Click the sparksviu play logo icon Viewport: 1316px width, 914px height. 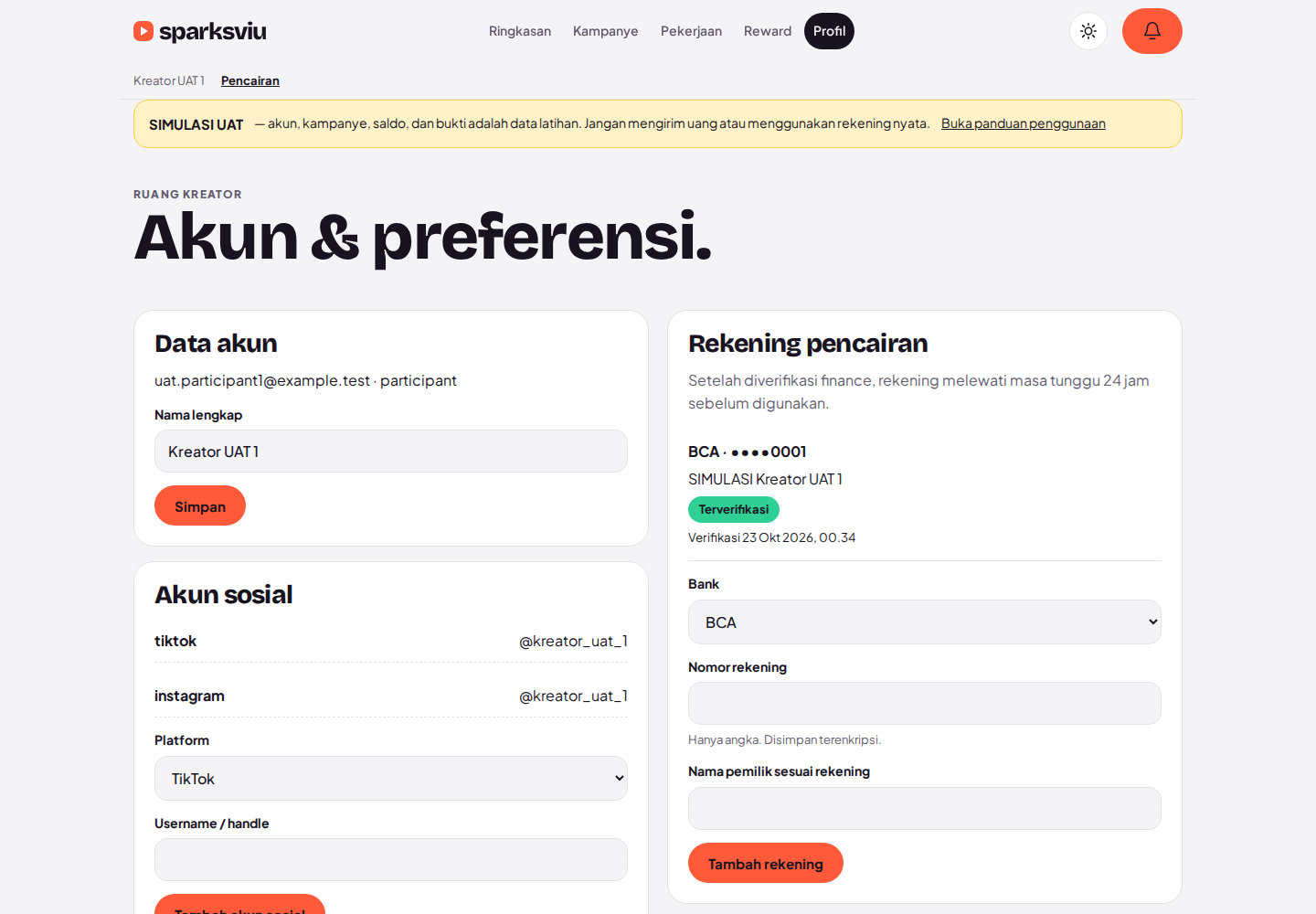tap(143, 31)
